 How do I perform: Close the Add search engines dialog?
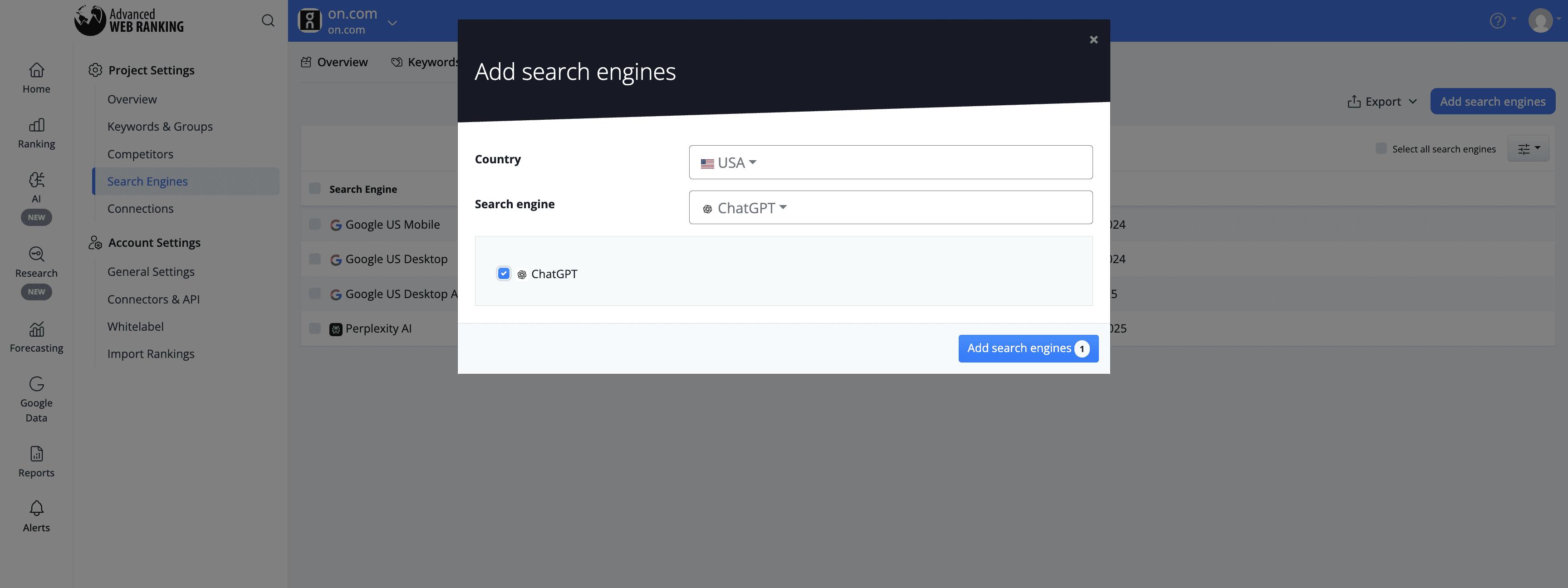(1093, 39)
